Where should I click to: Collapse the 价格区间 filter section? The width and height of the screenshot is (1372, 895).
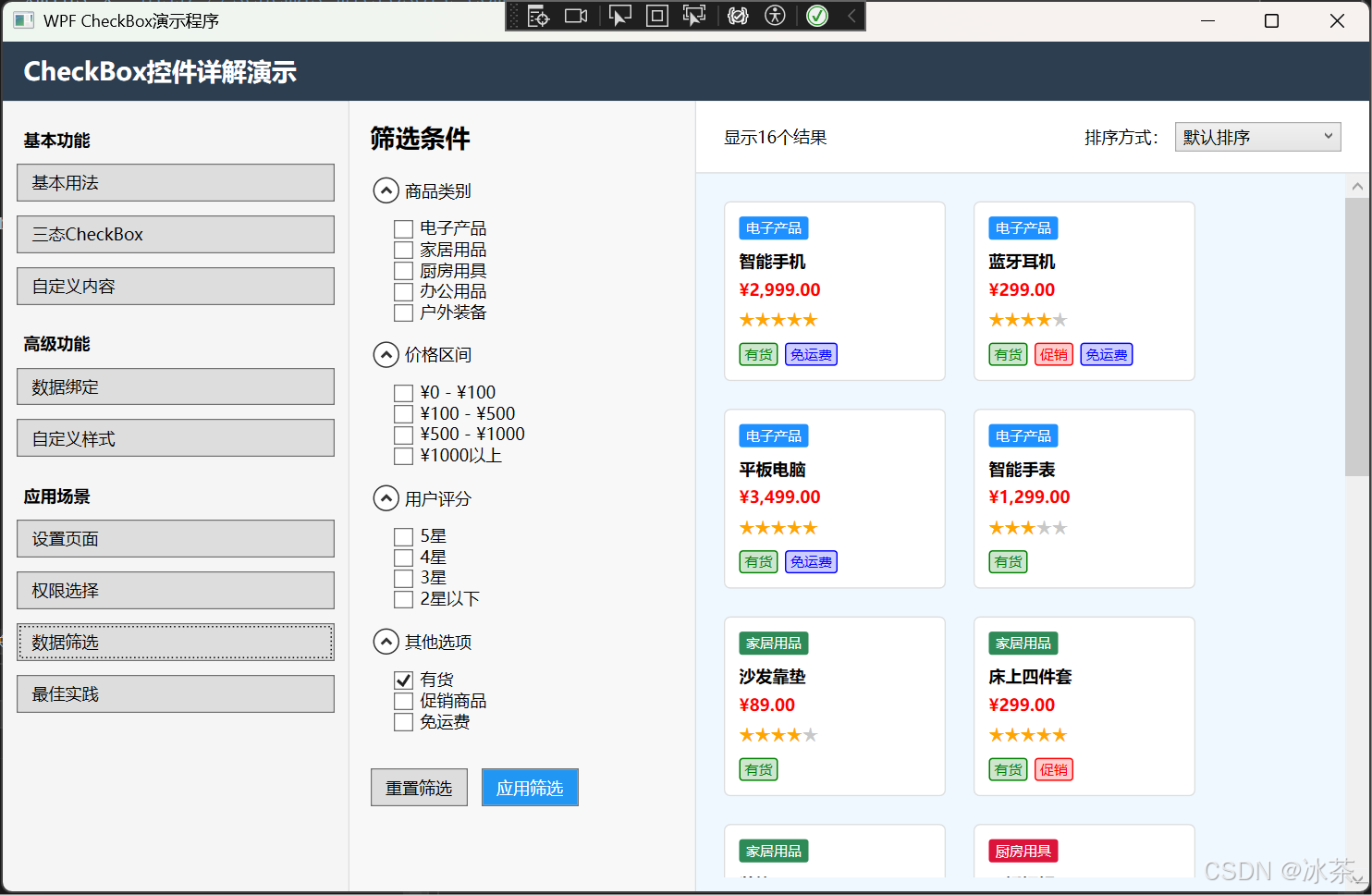[386, 355]
